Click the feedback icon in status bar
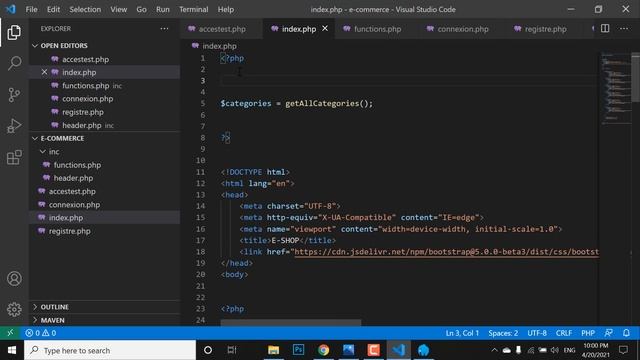This screenshot has height=360, width=640. 608,333
